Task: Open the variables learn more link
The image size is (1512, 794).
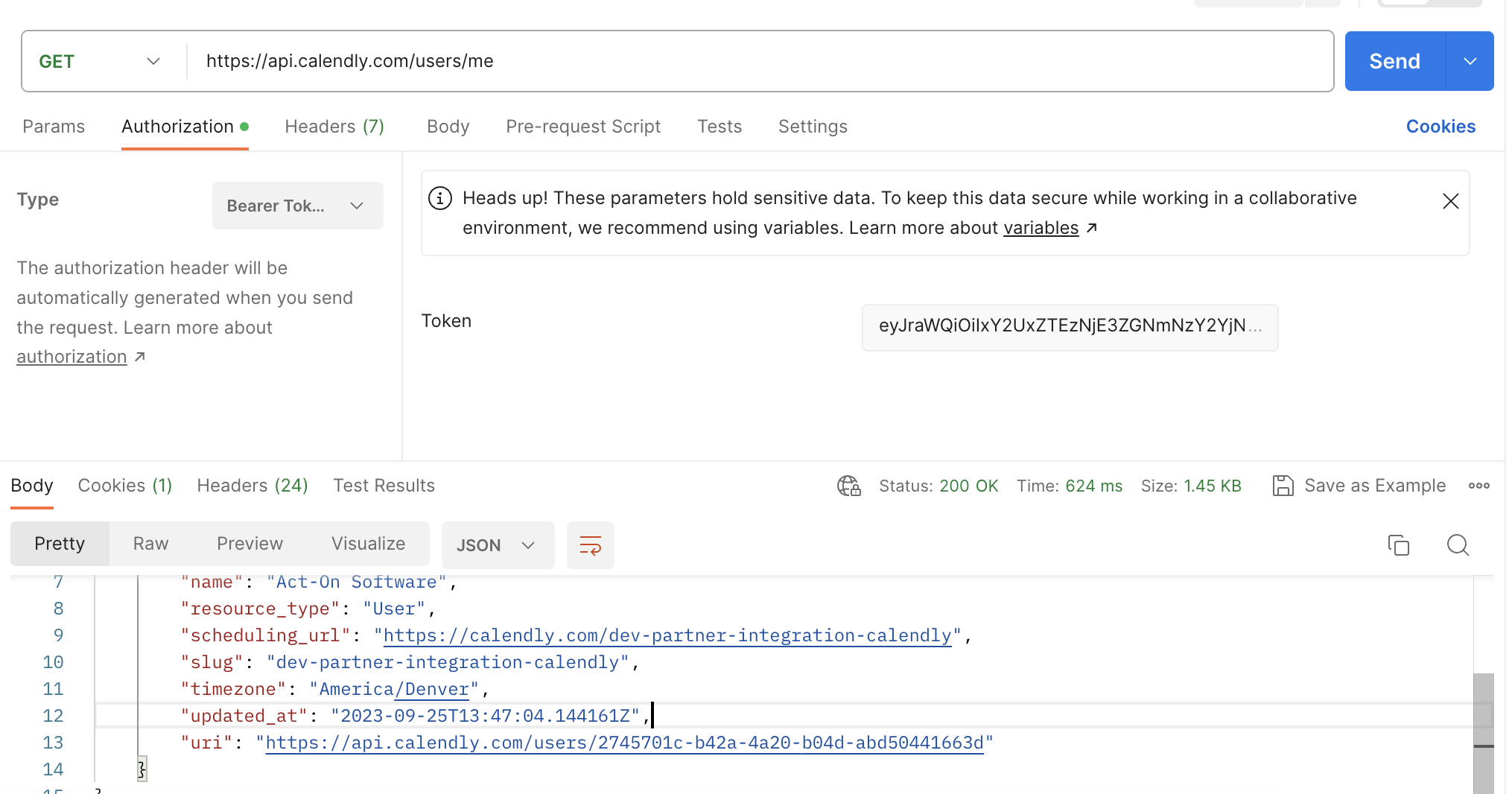Action: click(1041, 228)
